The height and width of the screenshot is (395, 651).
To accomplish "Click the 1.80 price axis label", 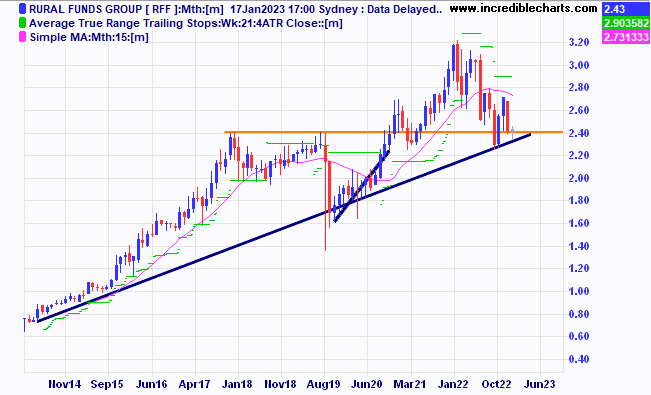I will [579, 200].
